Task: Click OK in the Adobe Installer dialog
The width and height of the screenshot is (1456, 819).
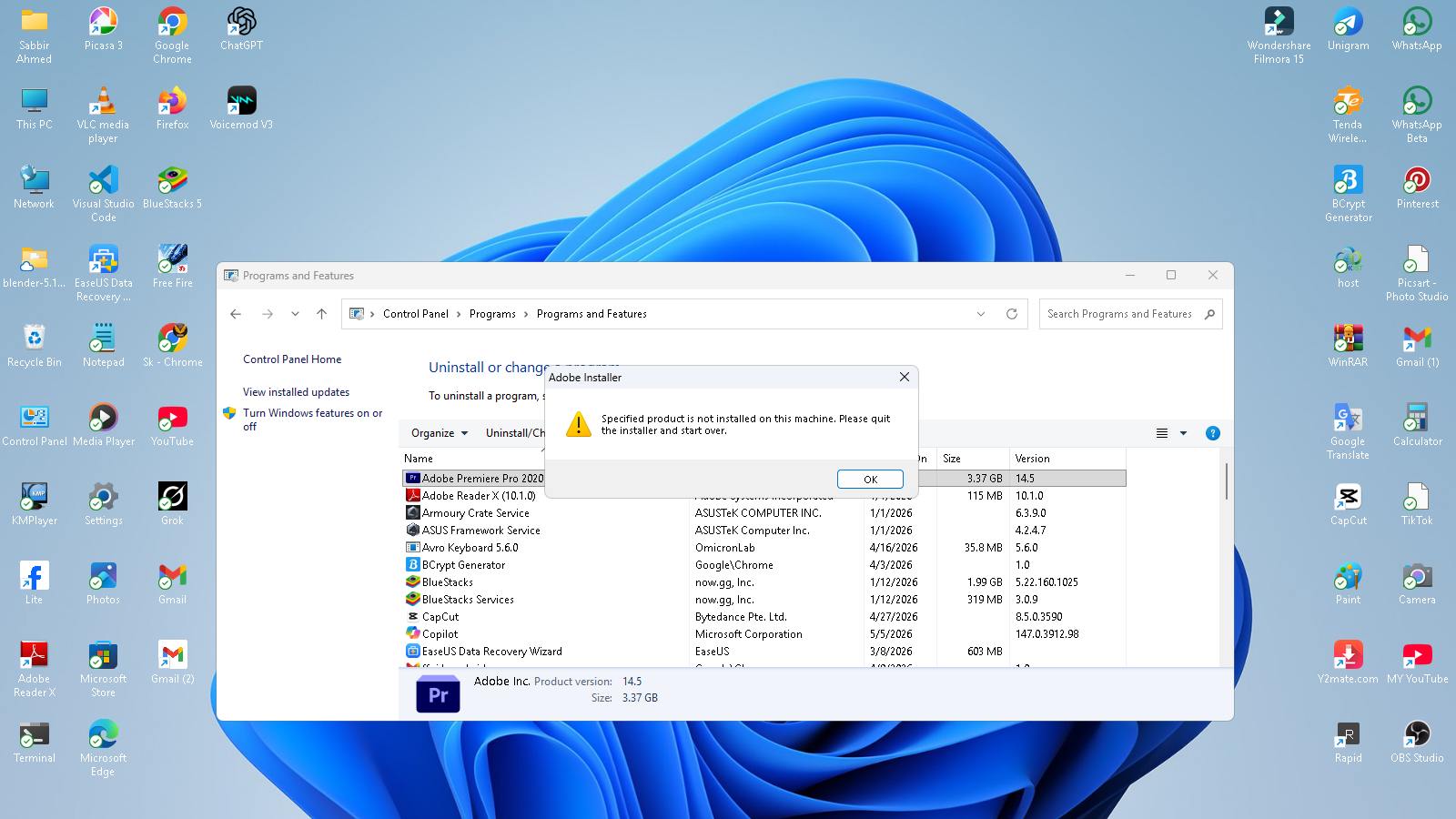Action: click(870, 480)
